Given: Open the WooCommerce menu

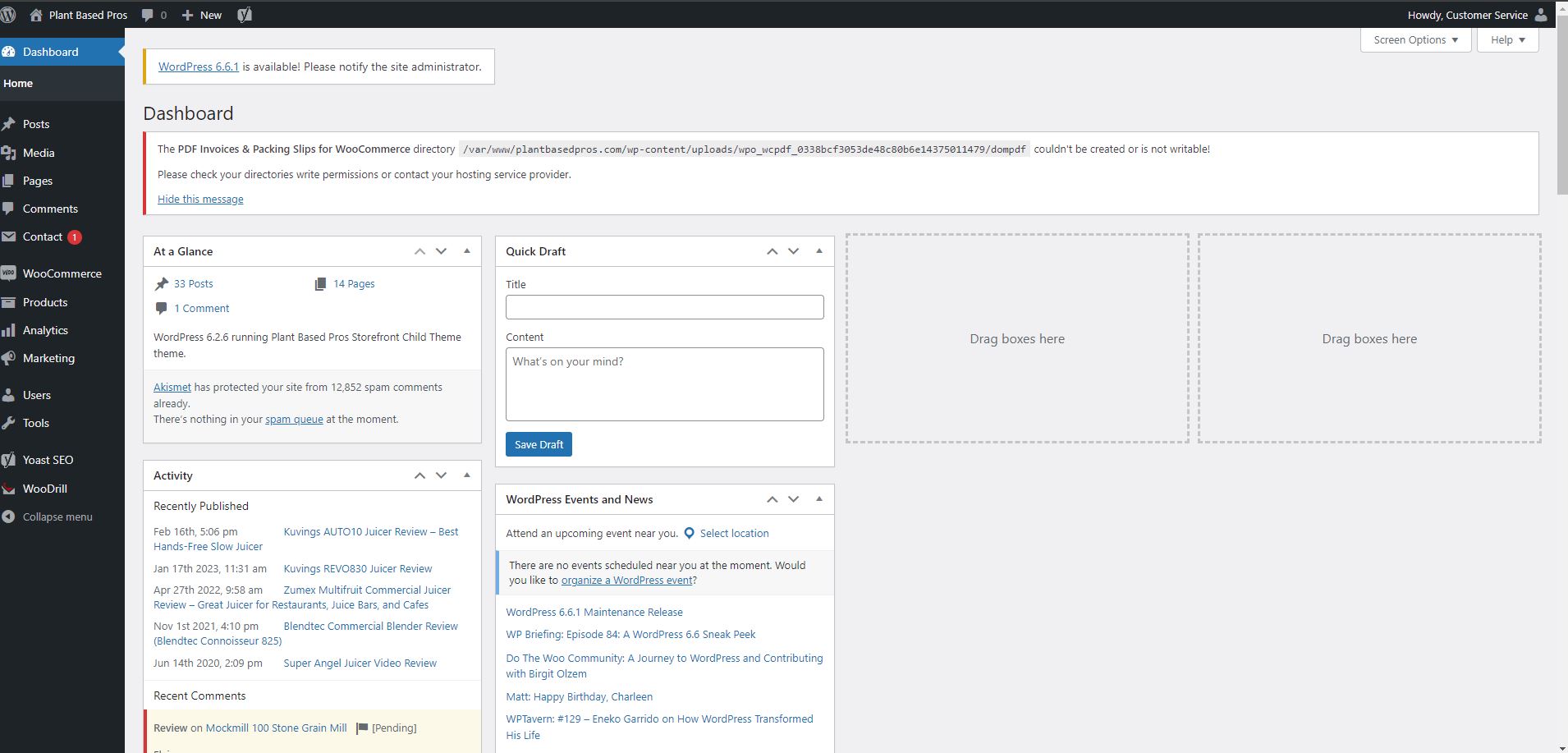Looking at the screenshot, I should [x=62, y=273].
